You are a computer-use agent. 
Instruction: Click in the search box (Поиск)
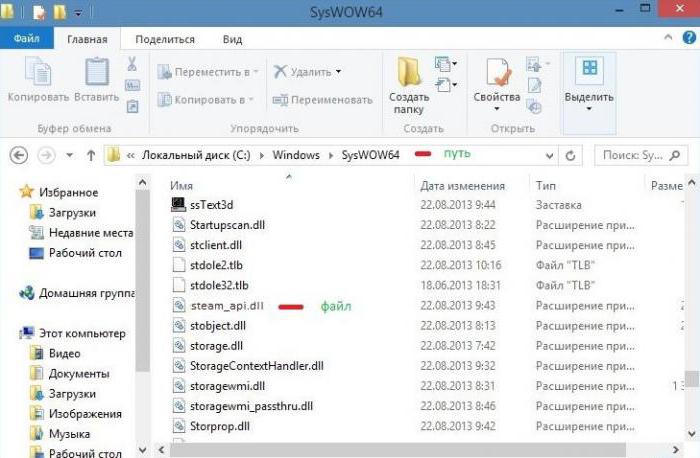click(x=641, y=155)
